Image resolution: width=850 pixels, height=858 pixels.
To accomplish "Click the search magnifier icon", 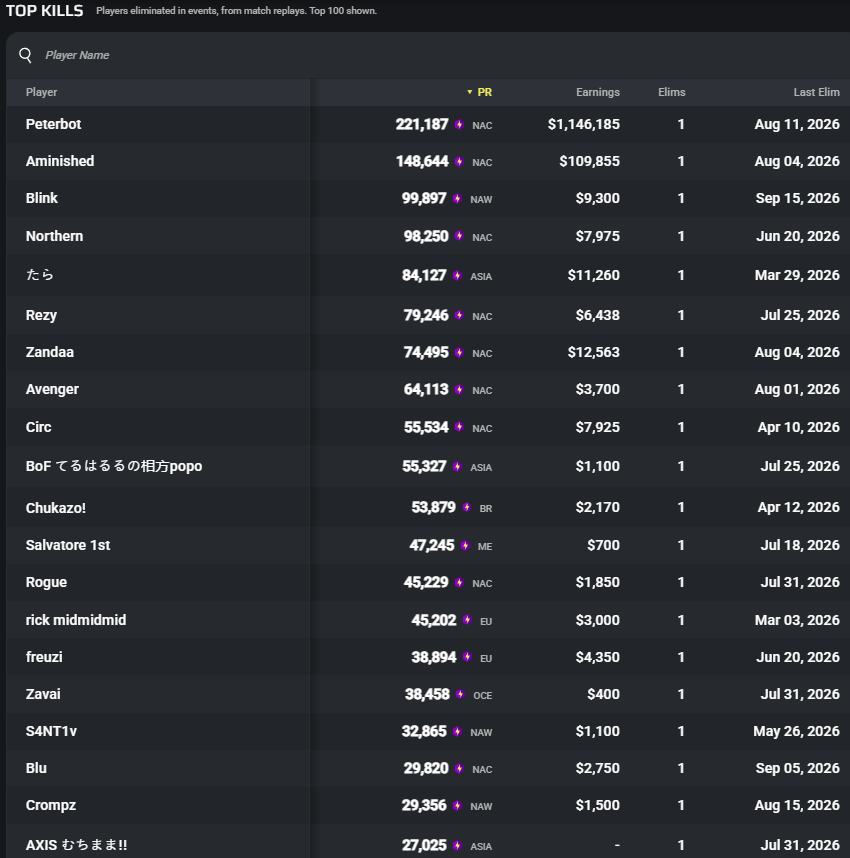I will coord(25,55).
